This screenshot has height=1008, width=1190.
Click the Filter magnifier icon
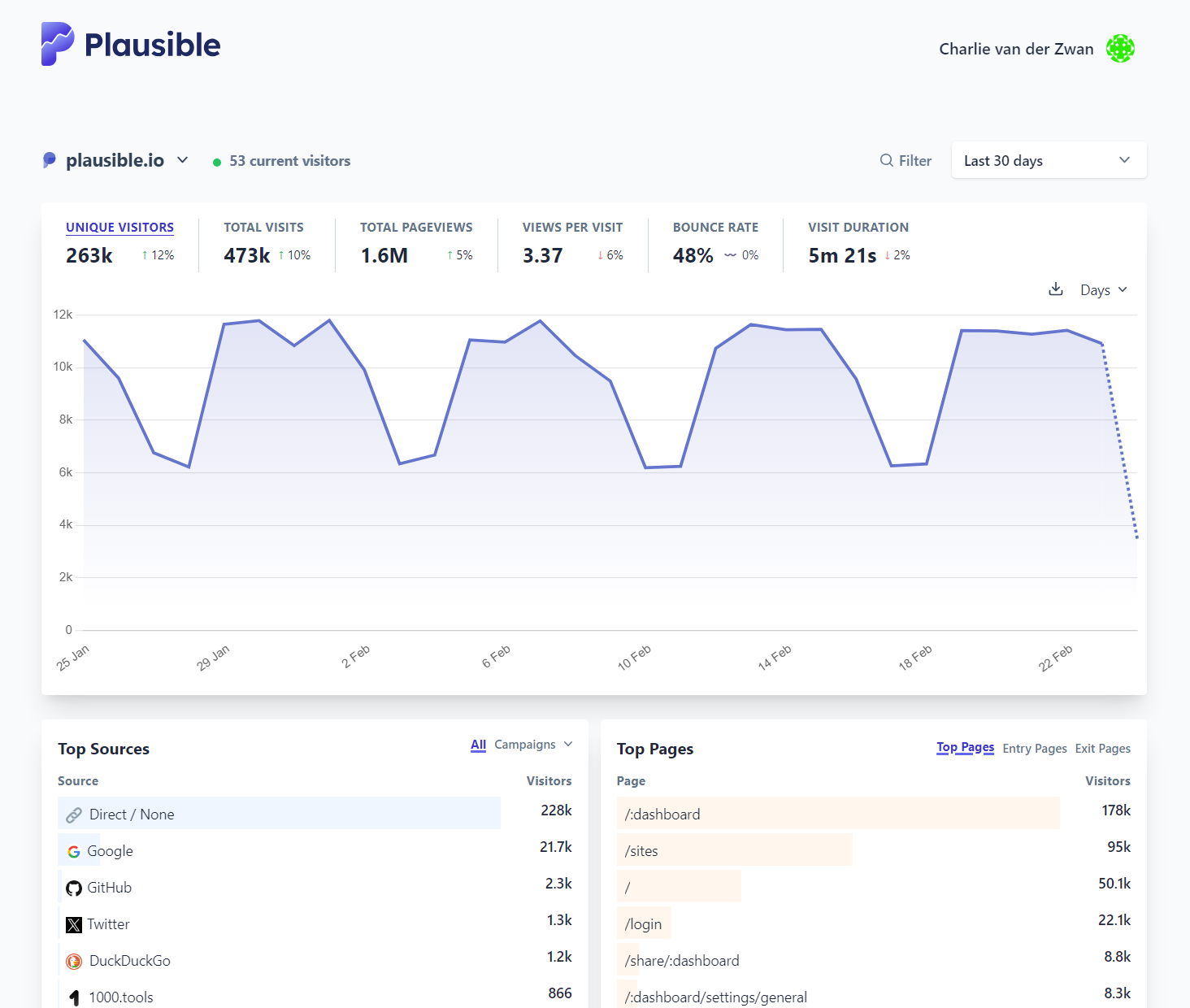pos(886,161)
